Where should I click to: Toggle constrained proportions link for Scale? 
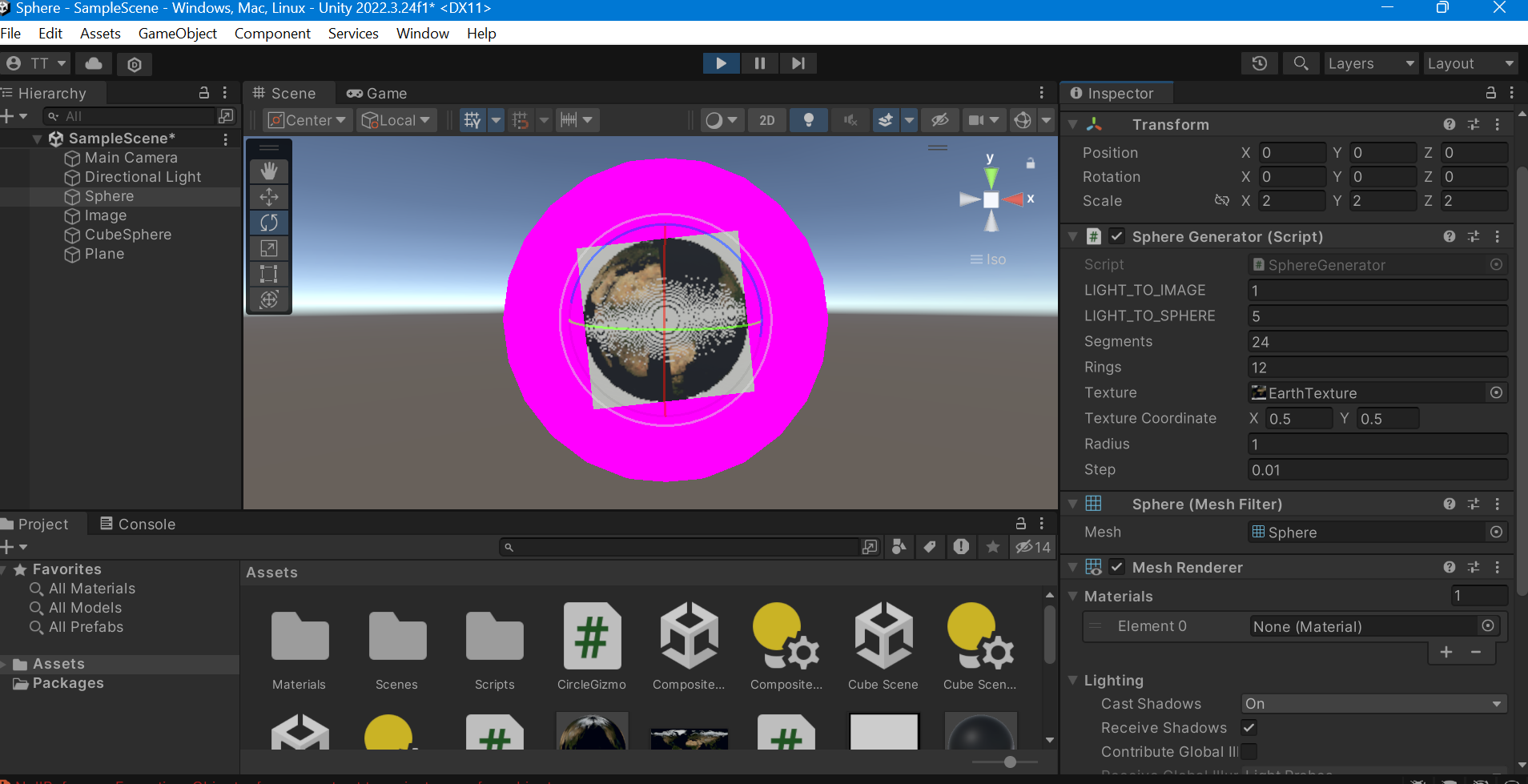click(x=1222, y=200)
